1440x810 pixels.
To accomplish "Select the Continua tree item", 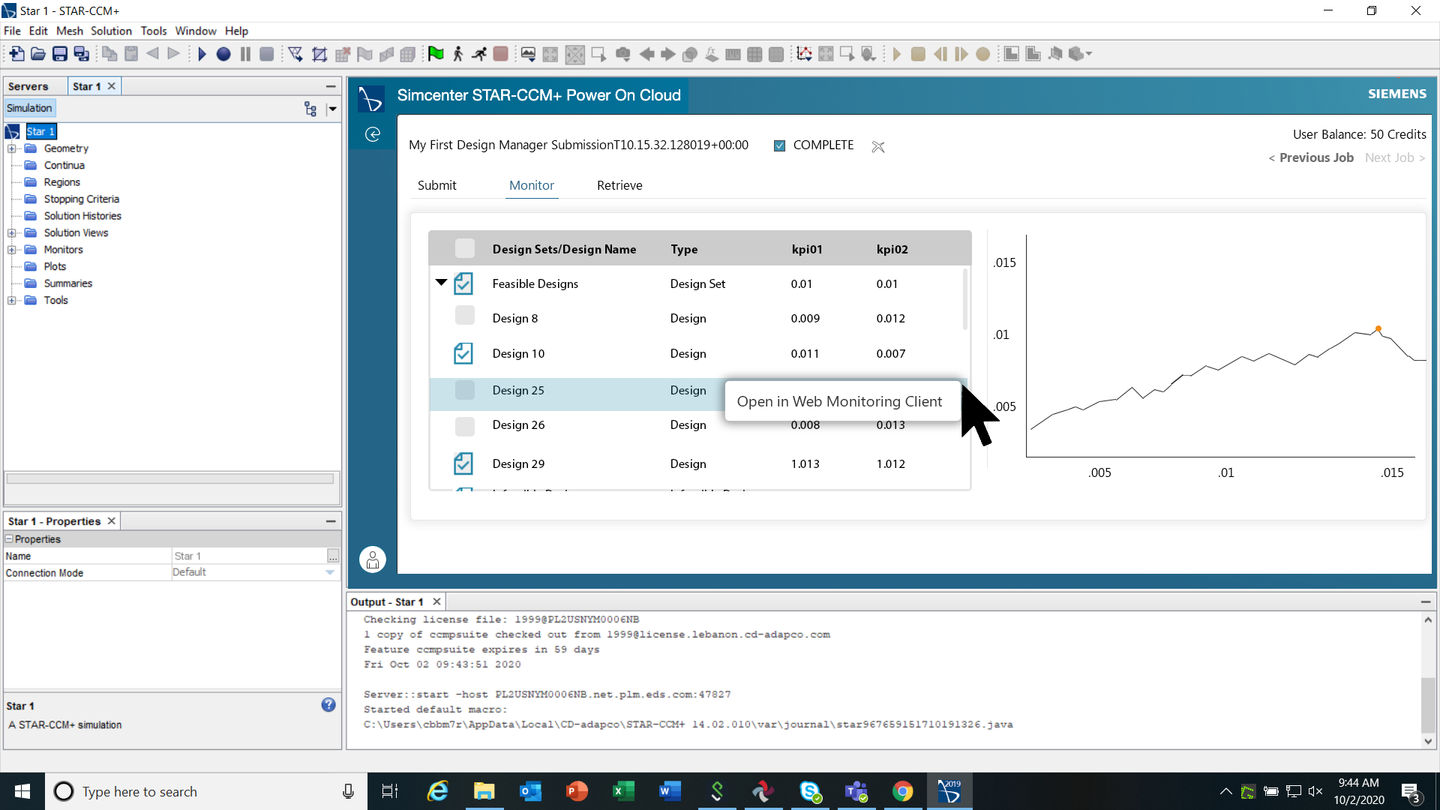I will click(x=64, y=165).
